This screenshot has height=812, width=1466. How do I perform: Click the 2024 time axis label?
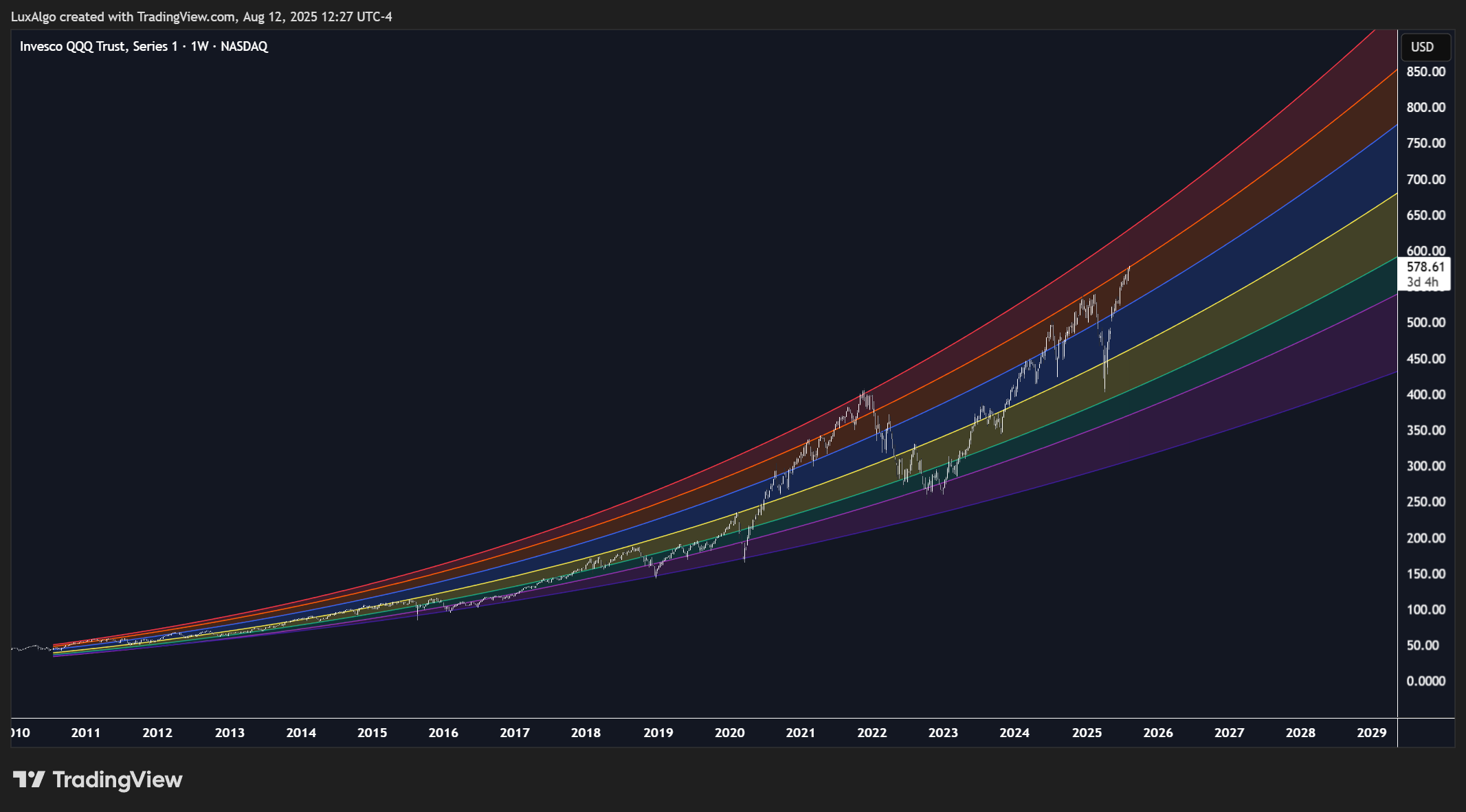(x=1014, y=732)
